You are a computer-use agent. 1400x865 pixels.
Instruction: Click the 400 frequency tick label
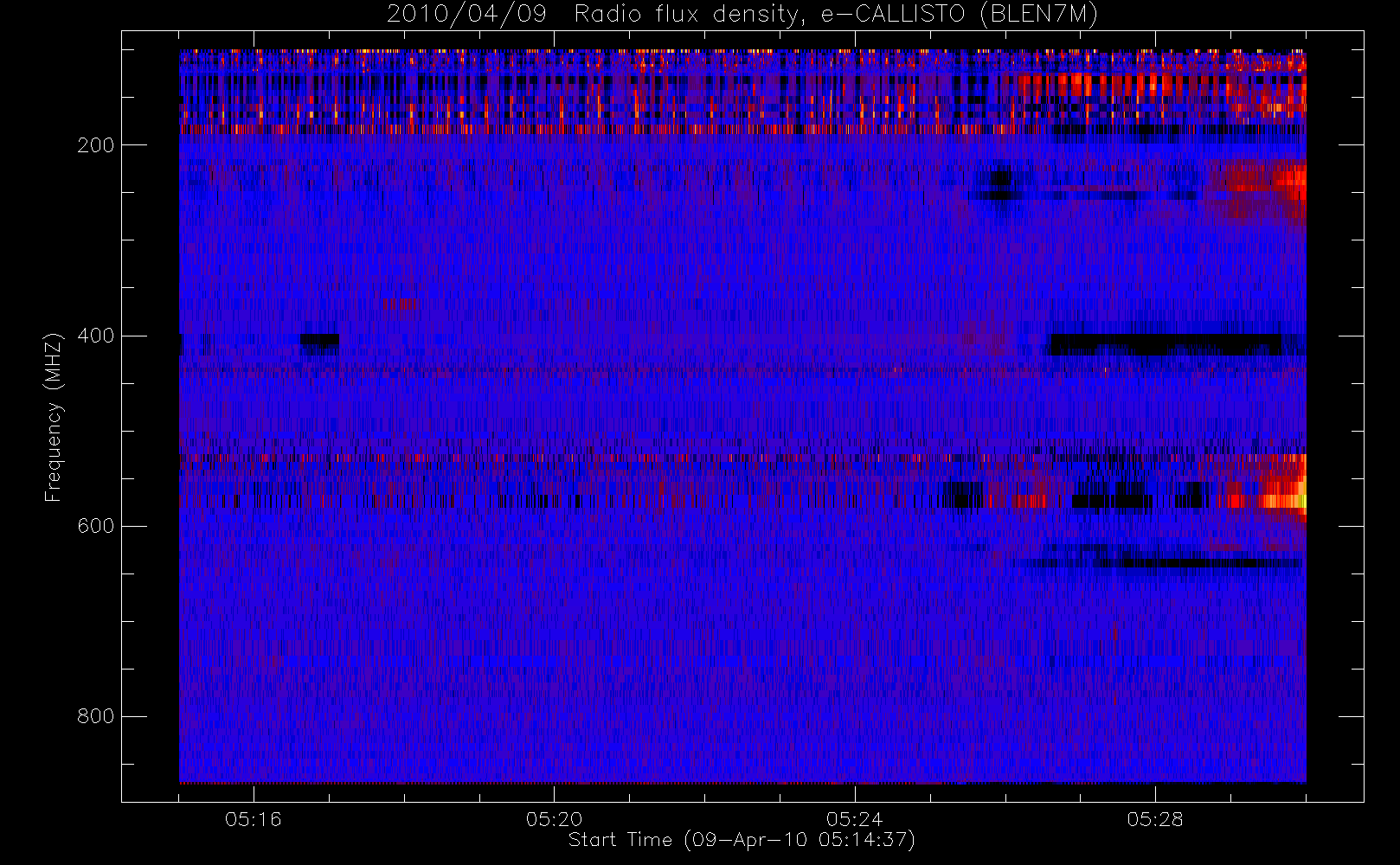[95, 336]
